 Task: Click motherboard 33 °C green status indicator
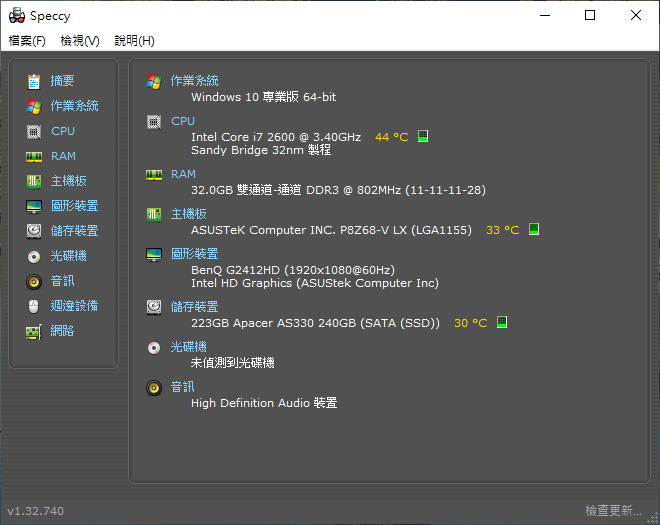tap(534, 229)
